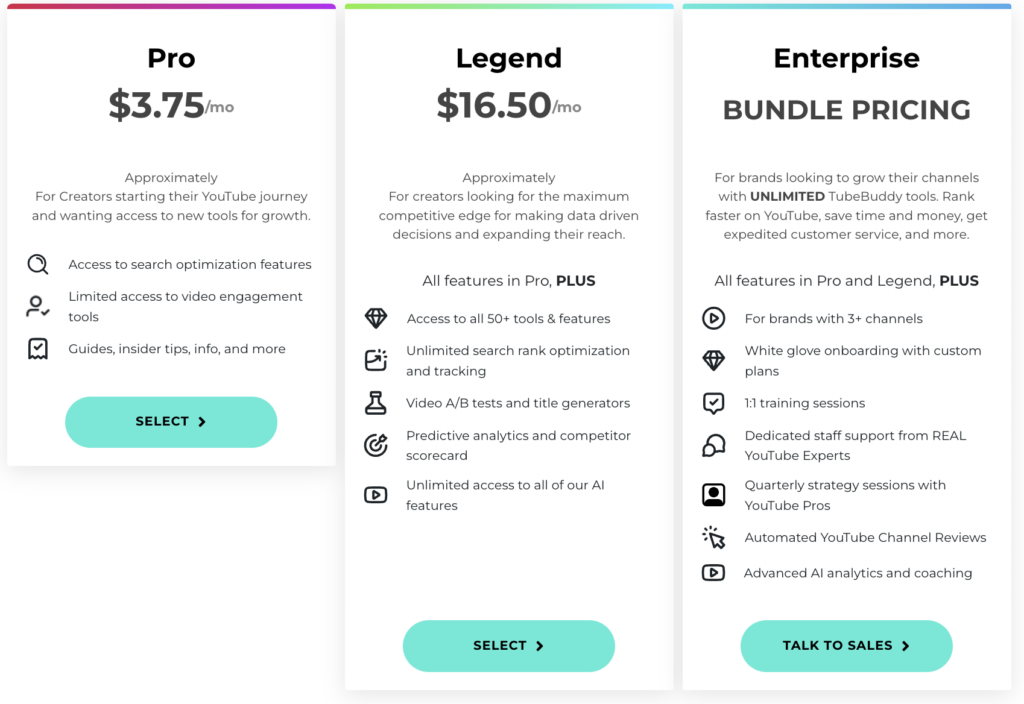Screen dimensions: 1024x704
Task: Click the chat bubbles icon for Dedicated staff support
Action: (713, 445)
